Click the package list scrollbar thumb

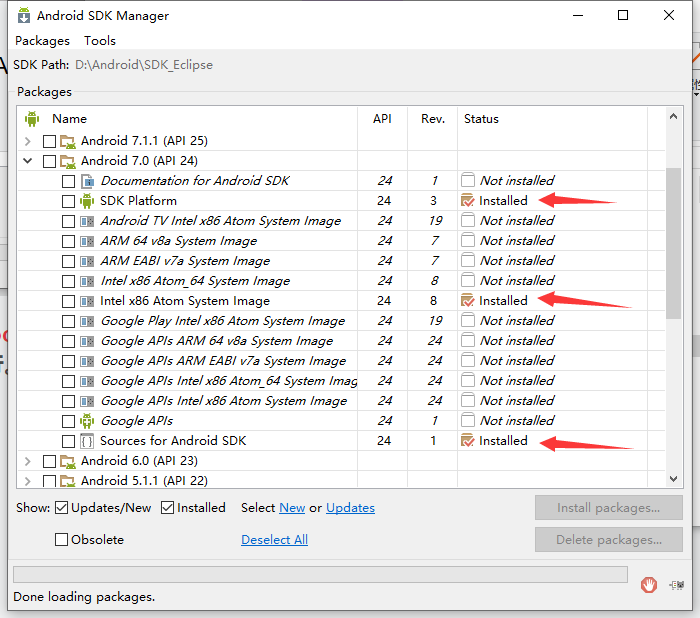pos(674,243)
